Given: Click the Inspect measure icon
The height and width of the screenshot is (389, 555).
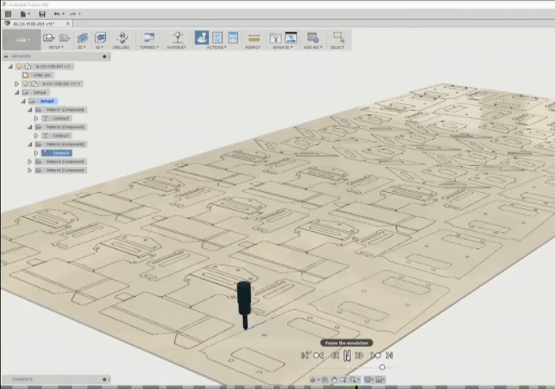Looking at the screenshot, I should pyautogui.click(x=254, y=38).
